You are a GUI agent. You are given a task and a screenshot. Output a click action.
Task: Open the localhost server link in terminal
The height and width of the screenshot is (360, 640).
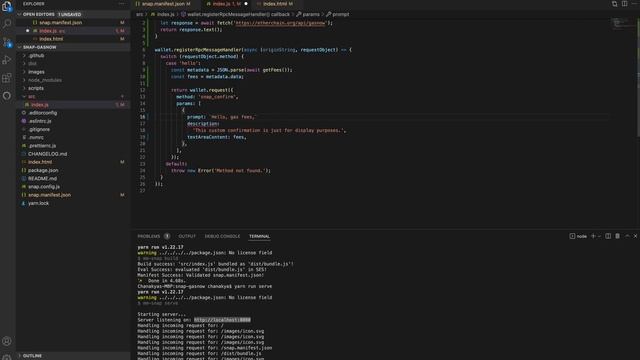[x=222, y=320]
